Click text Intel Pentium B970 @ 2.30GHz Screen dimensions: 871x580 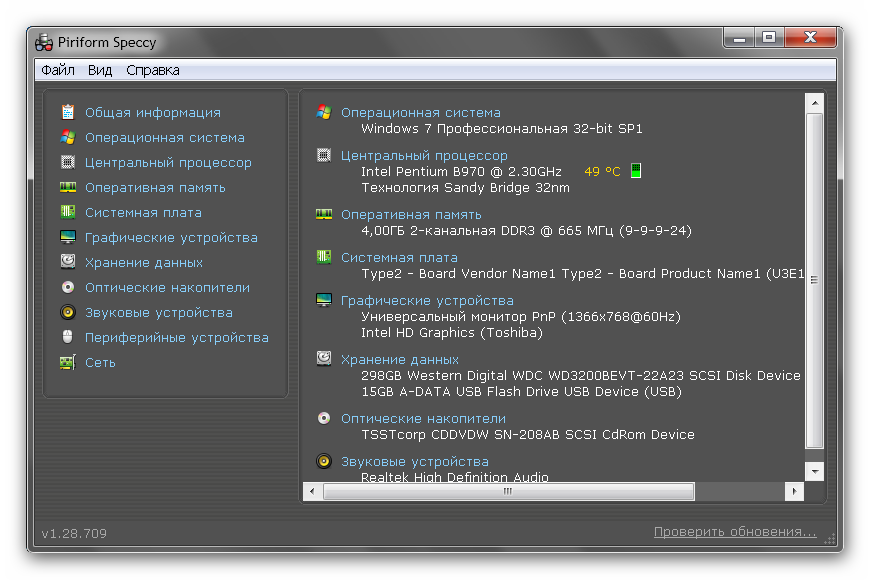(461, 172)
